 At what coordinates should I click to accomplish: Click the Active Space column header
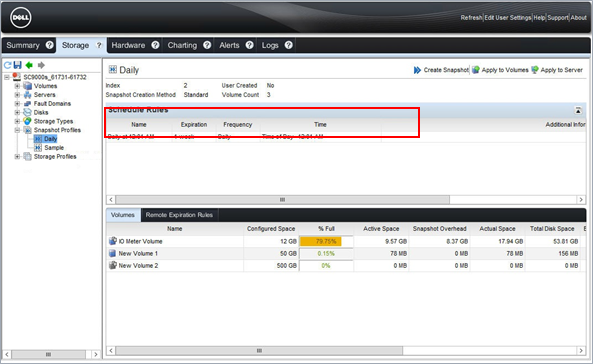pyautogui.click(x=381, y=229)
